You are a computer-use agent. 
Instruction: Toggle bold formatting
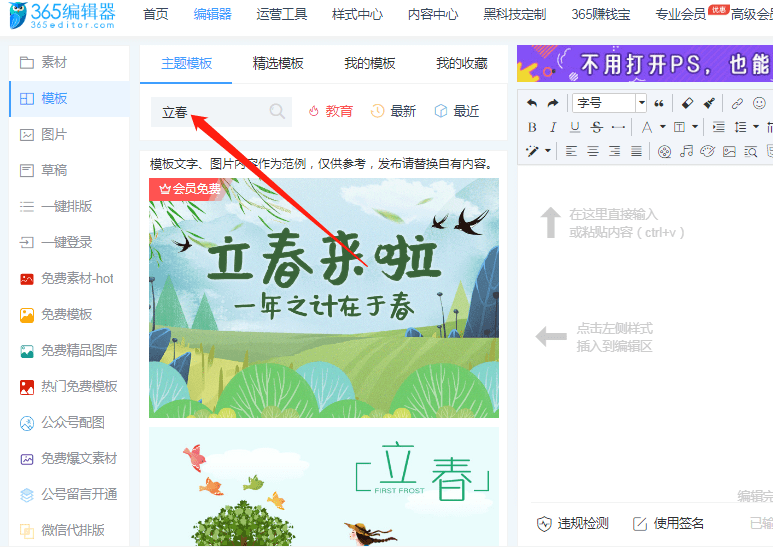click(x=532, y=127)
